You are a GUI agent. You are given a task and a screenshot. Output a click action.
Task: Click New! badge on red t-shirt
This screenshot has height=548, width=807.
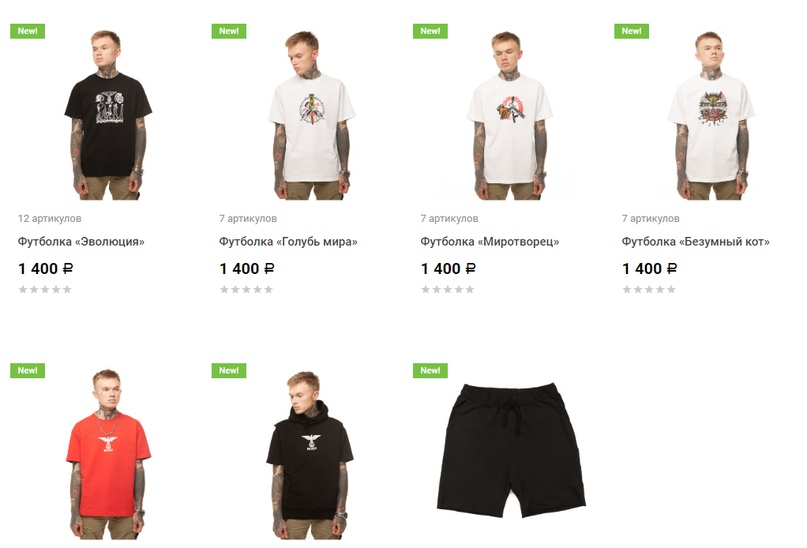click(27, 370)
